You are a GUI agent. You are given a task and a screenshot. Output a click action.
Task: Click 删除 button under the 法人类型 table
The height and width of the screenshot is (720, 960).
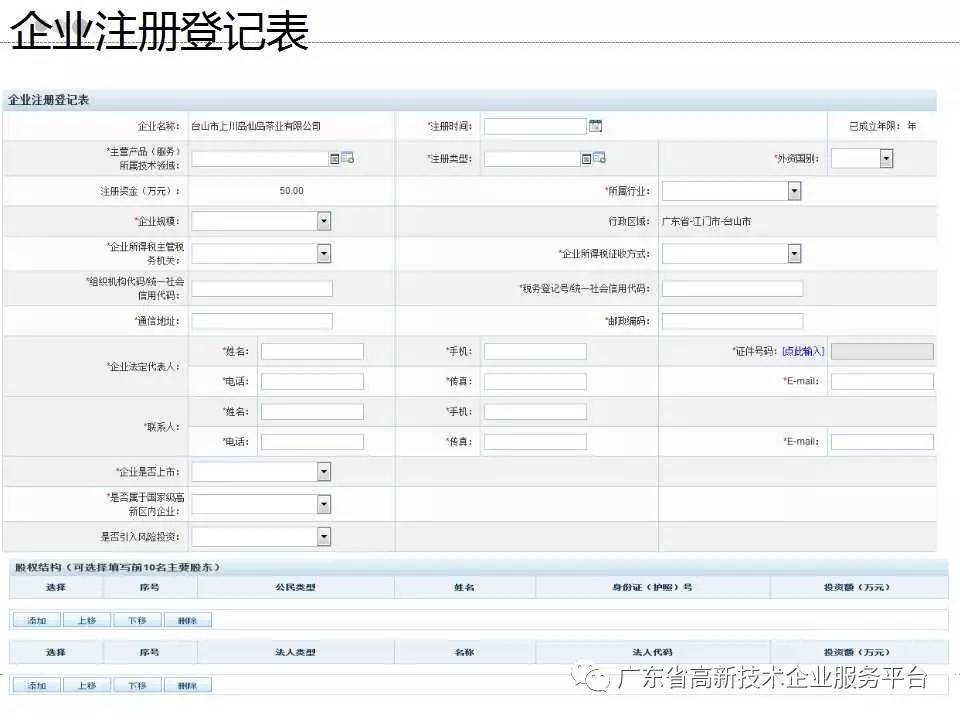click(187, 685)
